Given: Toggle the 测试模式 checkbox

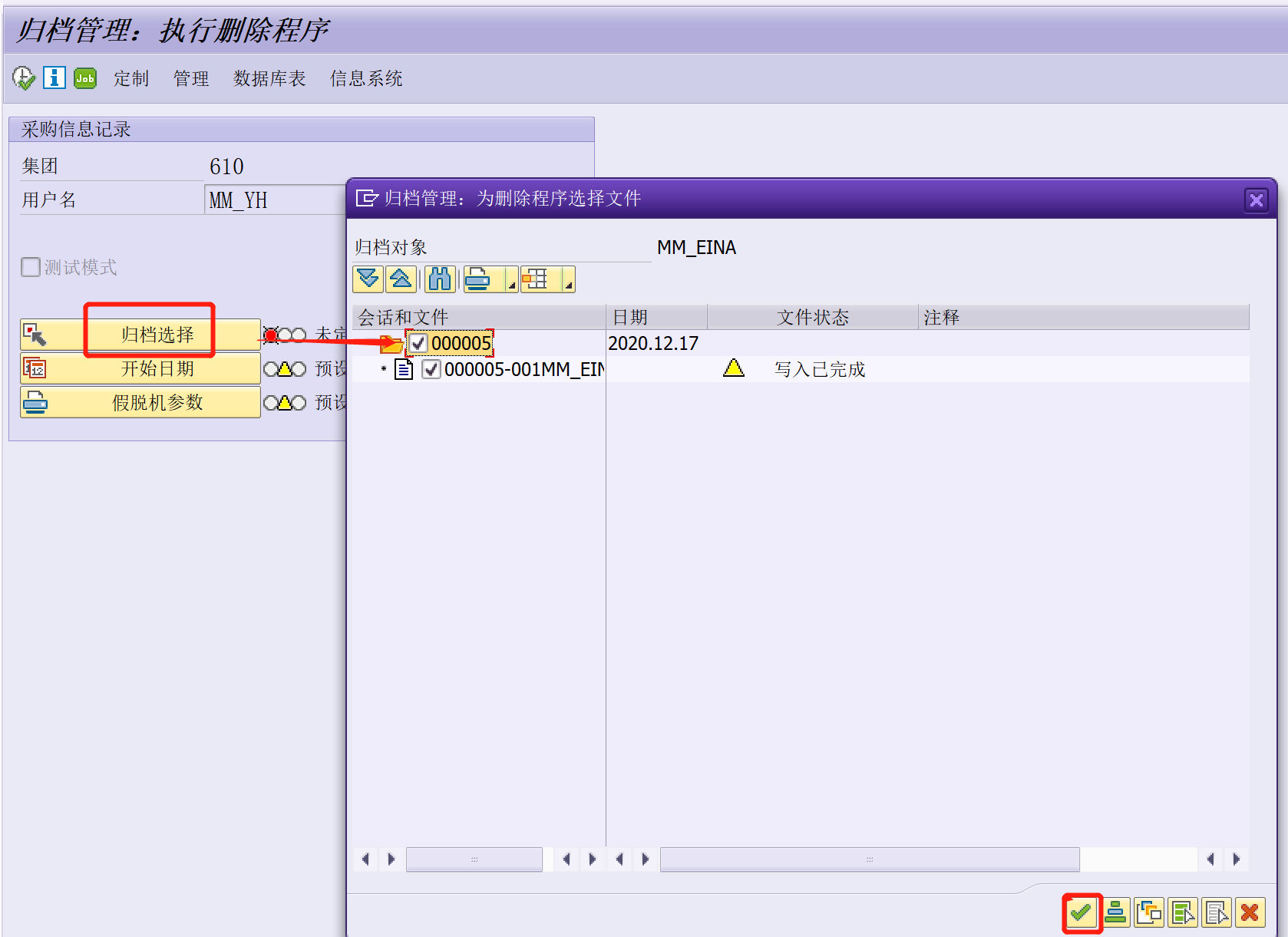Looking at the screenshot, I should click(31, 267).
